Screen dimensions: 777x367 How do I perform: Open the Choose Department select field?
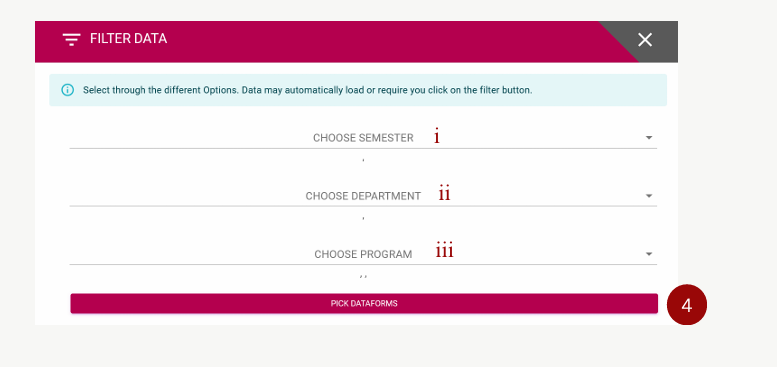click(x=363, y=196)
